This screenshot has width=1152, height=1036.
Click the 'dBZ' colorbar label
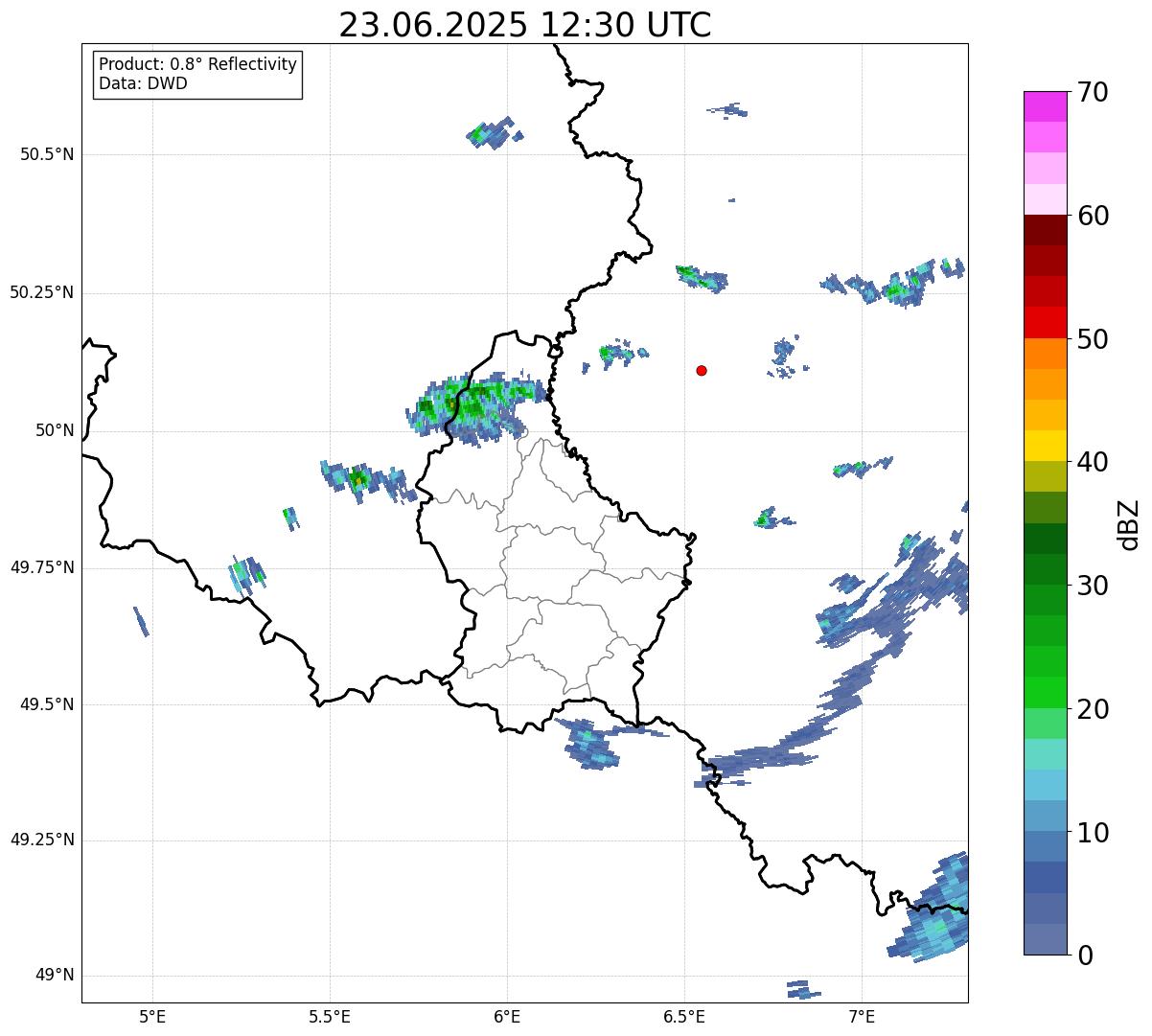point(1129,523)
